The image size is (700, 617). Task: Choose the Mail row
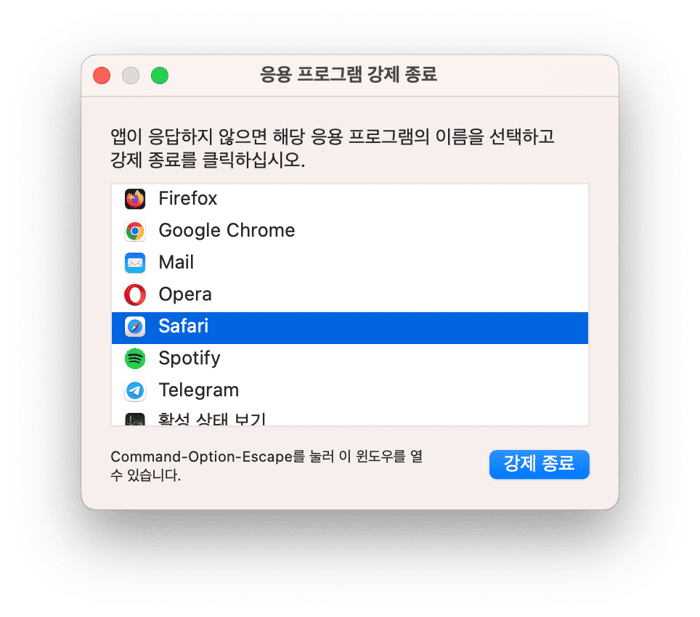click(x=350, y=263)
